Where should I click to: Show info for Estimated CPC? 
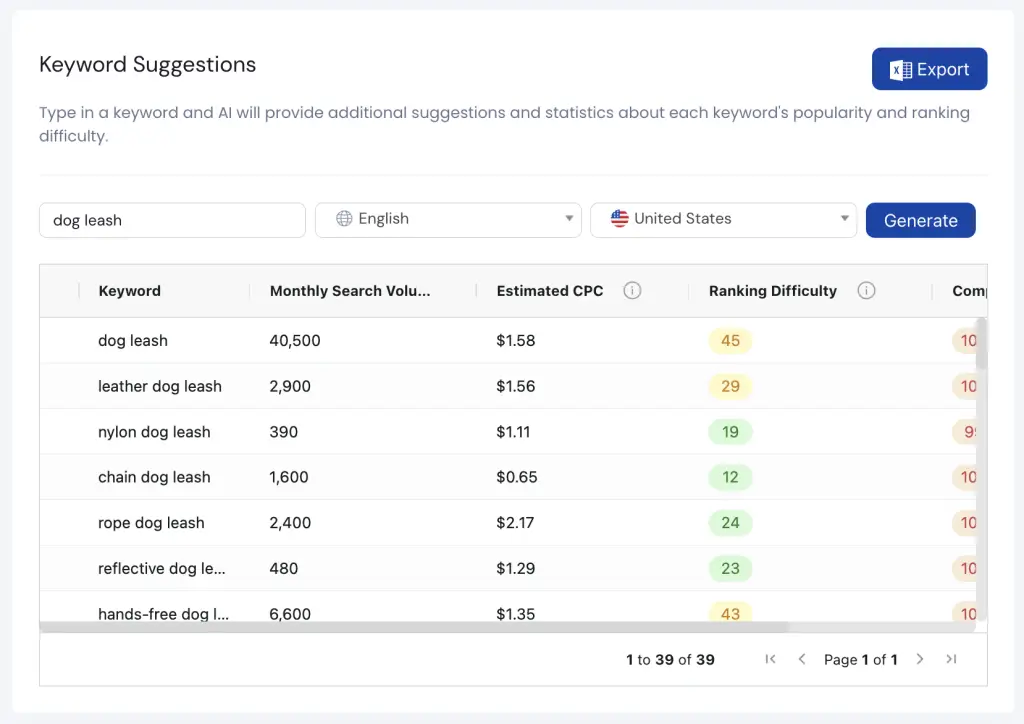point(632,291)
